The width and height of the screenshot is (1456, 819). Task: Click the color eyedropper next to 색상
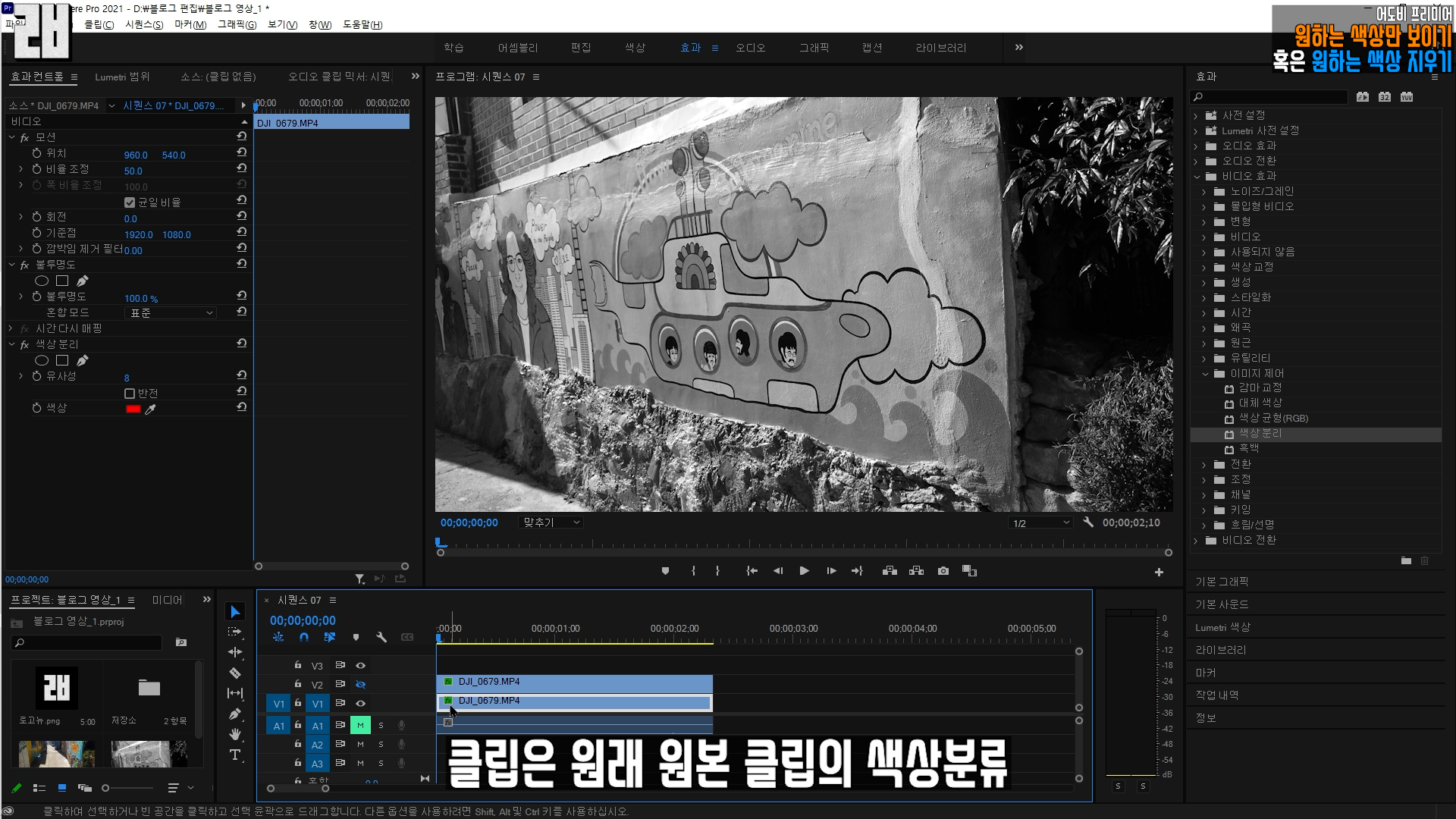tap(150, 409)
